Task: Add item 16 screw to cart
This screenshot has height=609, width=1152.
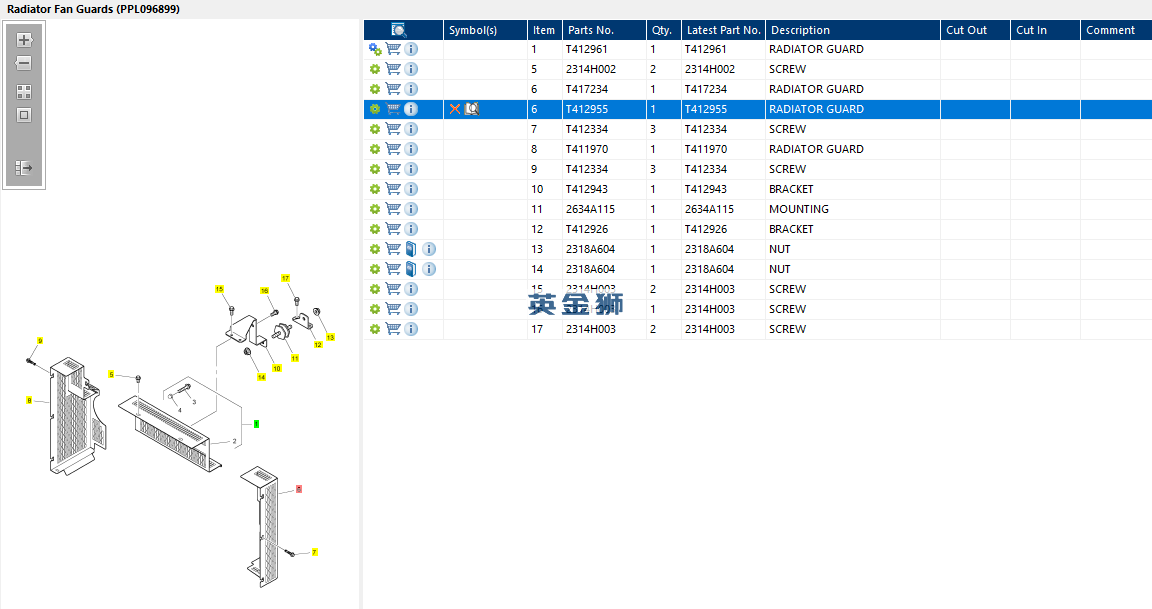Action: click(393, 309)
